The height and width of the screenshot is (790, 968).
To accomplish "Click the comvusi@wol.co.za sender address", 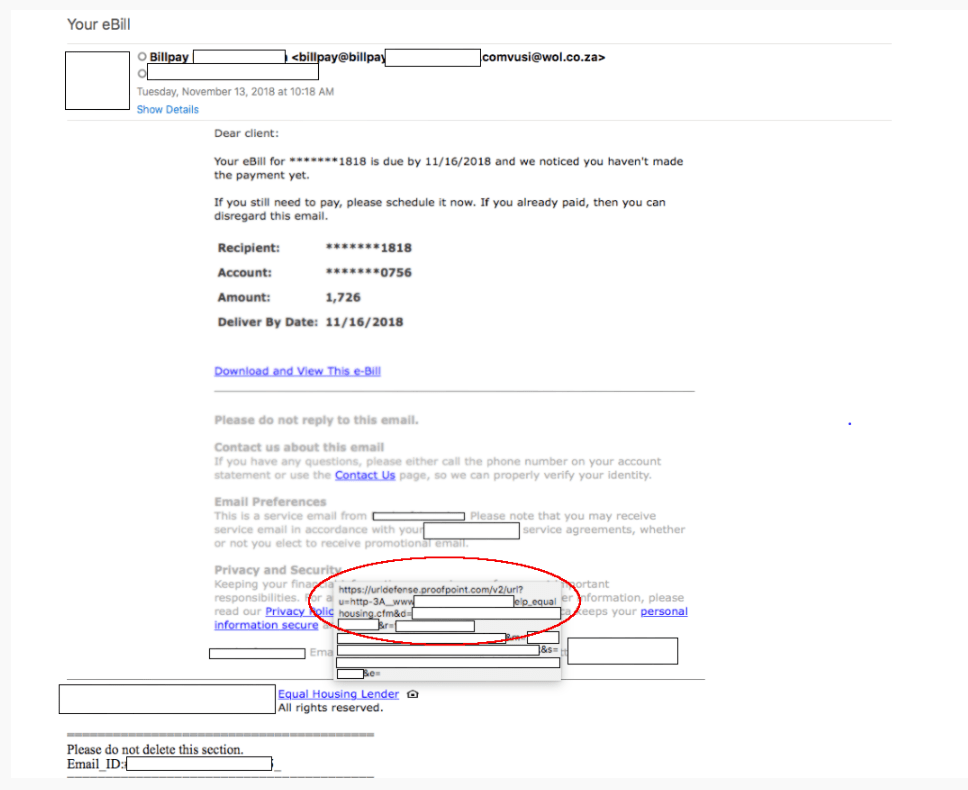I will tap(543, 57).
